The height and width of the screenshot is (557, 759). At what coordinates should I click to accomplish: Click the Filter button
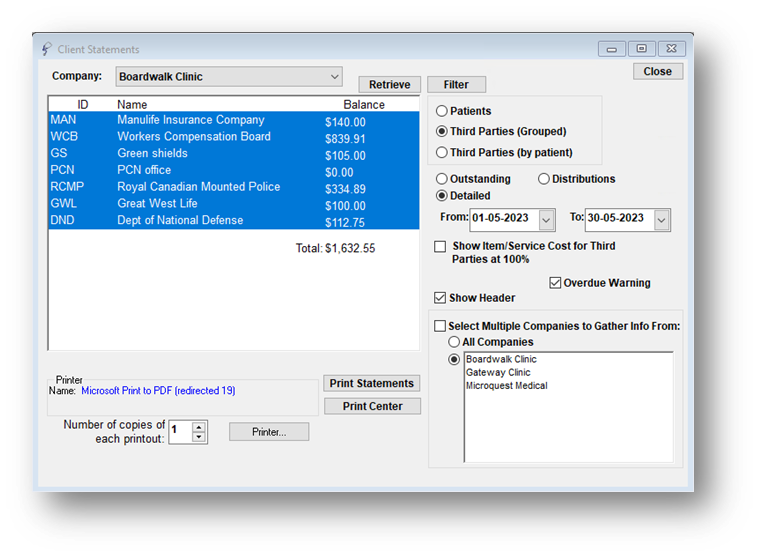tap(456, 85)
